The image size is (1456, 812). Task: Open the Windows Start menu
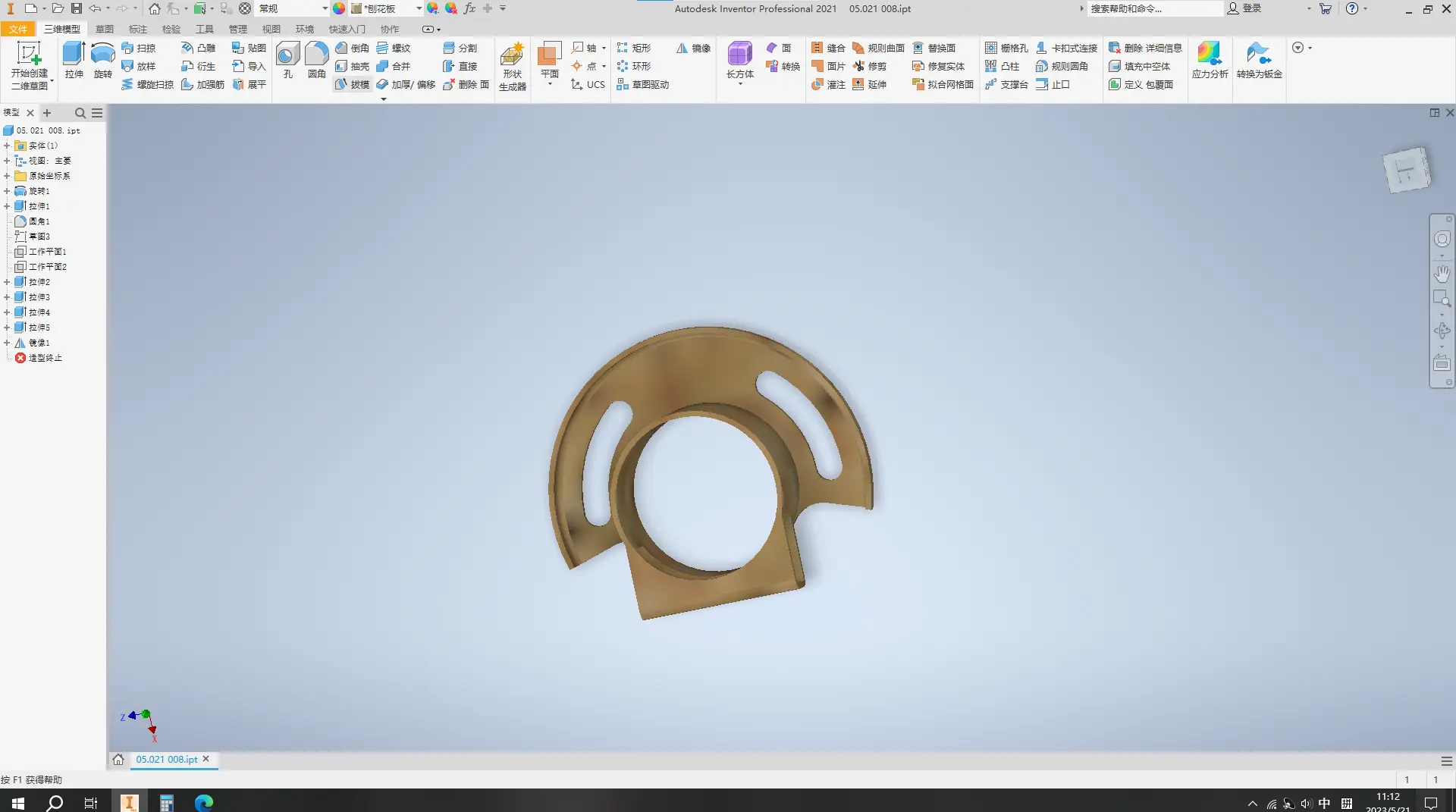[18, 803]
